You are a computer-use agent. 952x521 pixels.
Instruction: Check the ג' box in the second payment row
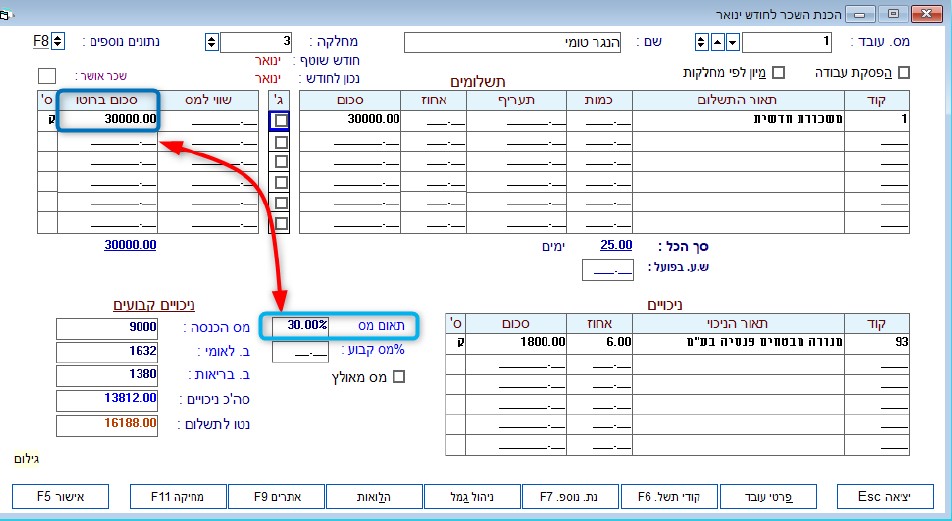(x=280, y=142)
